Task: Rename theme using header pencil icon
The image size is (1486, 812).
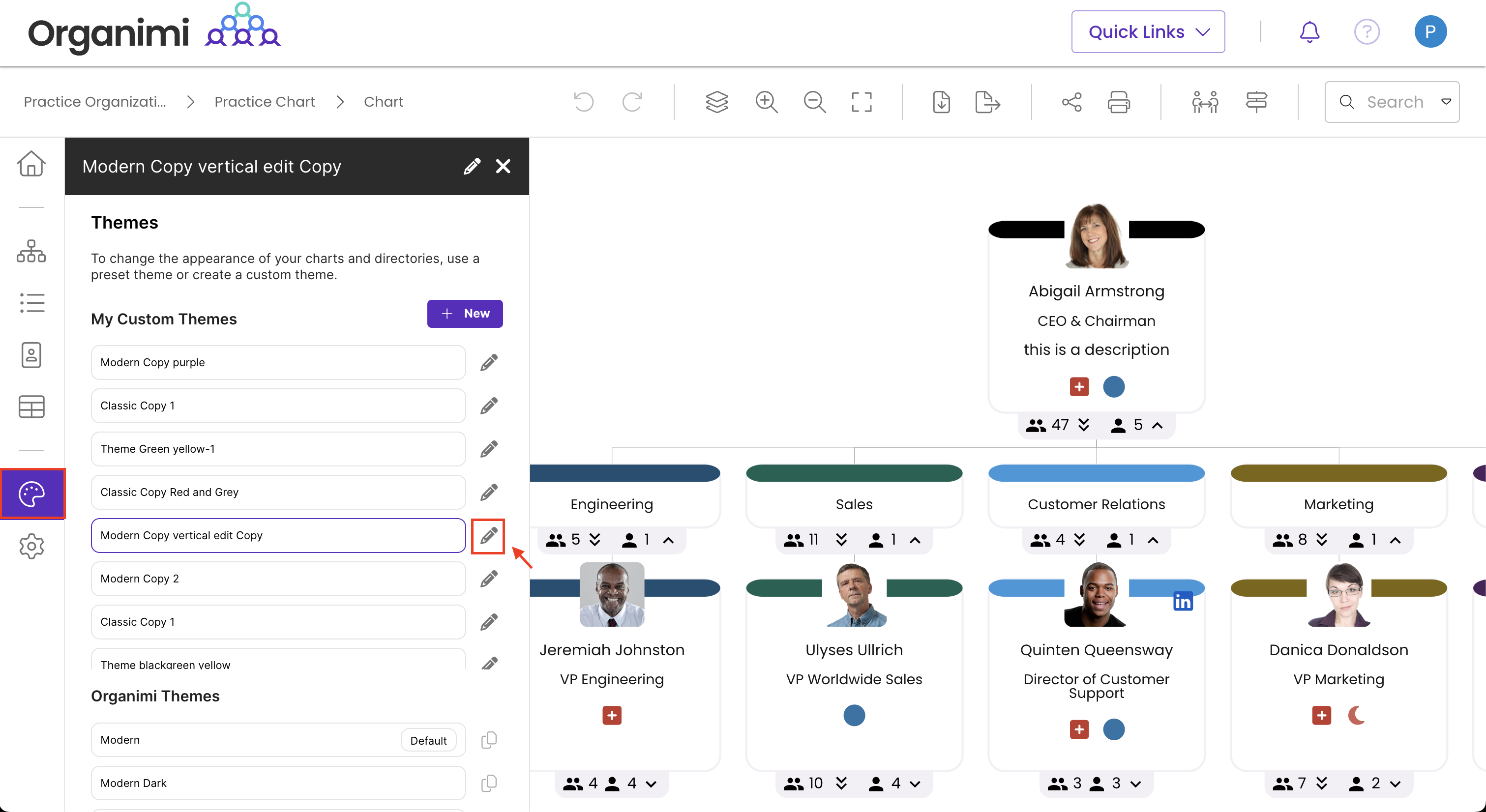Action: [472, 166]
